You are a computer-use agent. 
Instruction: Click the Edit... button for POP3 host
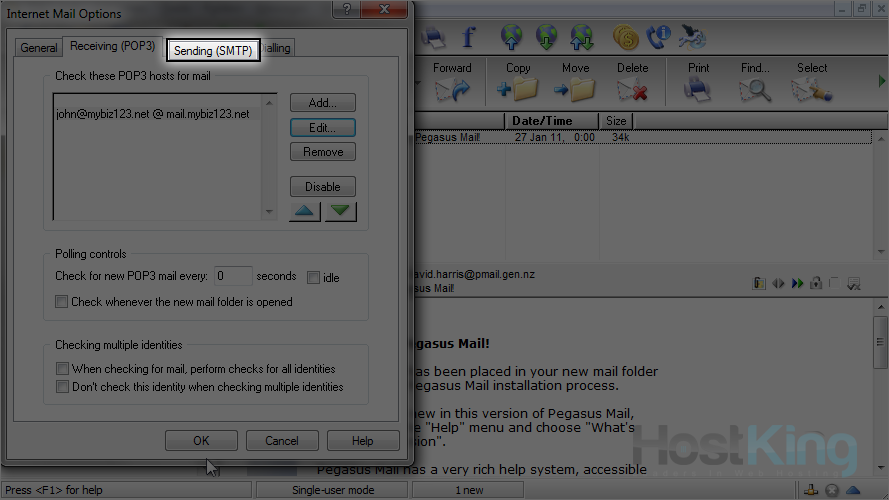(322, 128)
